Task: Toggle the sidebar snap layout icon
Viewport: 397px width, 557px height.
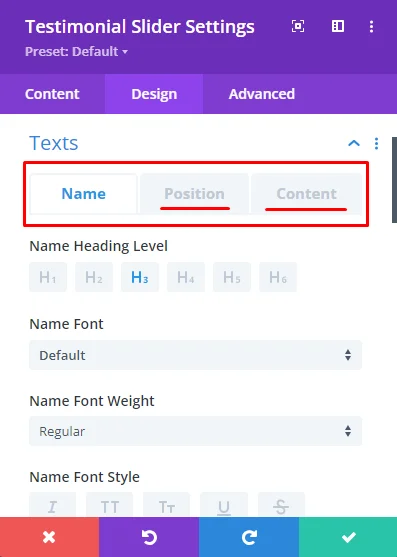Action: pyautogui.click(x=338, y=26)
